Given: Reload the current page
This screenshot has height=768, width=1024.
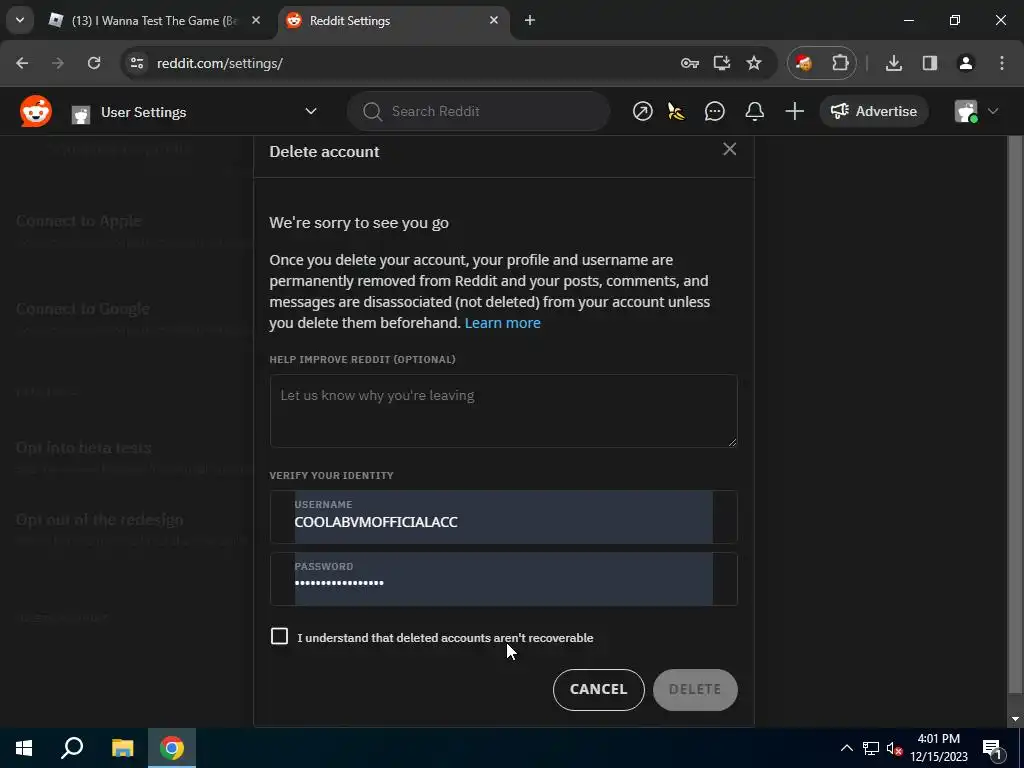Looking at the screenshot, I should tap(94, 63).
